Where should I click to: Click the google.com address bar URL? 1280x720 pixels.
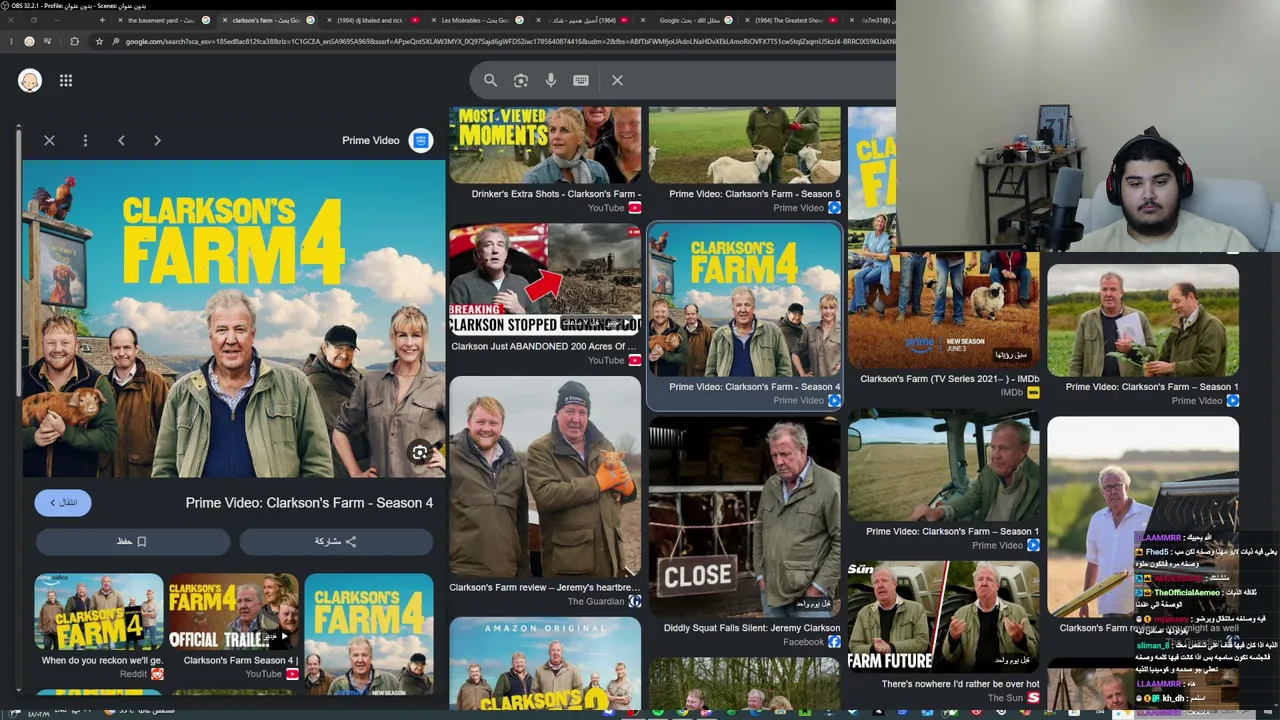click(510, 41)
